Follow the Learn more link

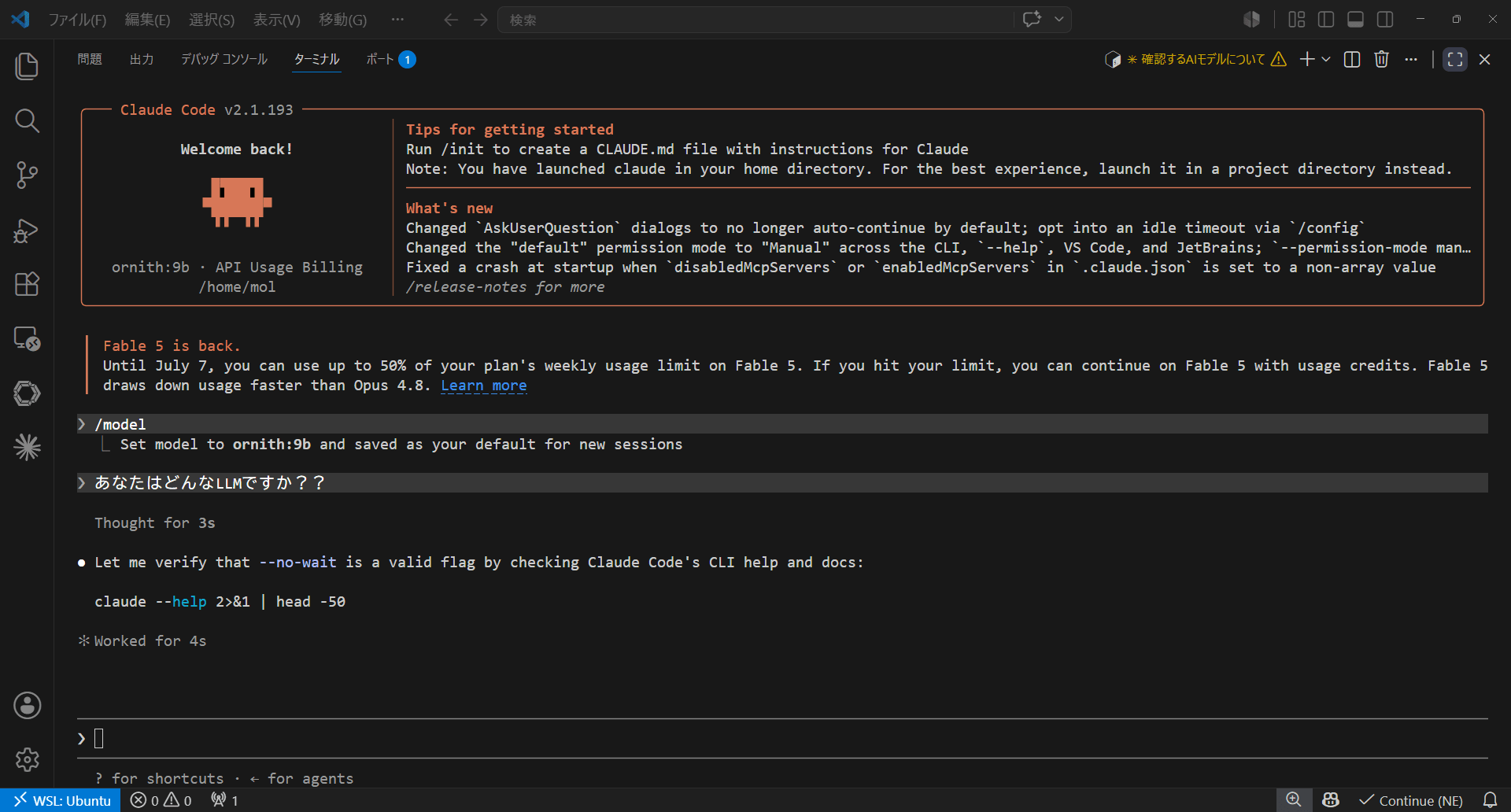click(484, 386)
